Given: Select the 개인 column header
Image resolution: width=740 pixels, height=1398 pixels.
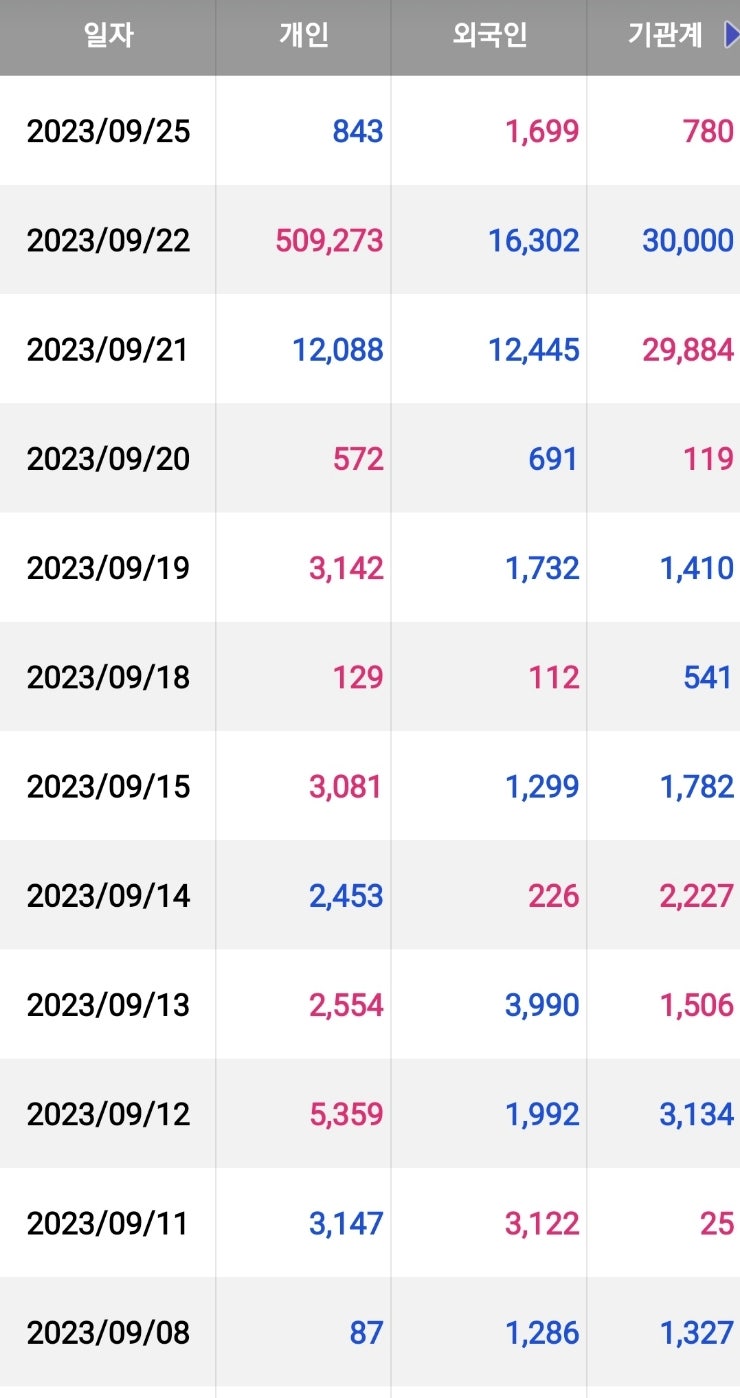Looking at the screenshot, I should point(304,36).
